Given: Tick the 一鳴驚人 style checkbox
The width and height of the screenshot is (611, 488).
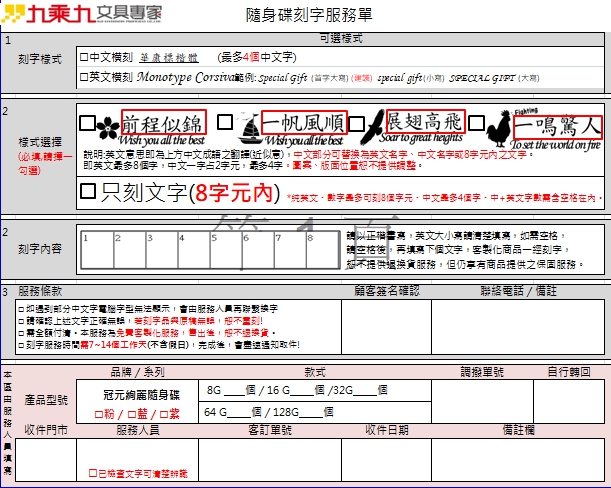Looking at the screenshot, I should tap(476, 123).
